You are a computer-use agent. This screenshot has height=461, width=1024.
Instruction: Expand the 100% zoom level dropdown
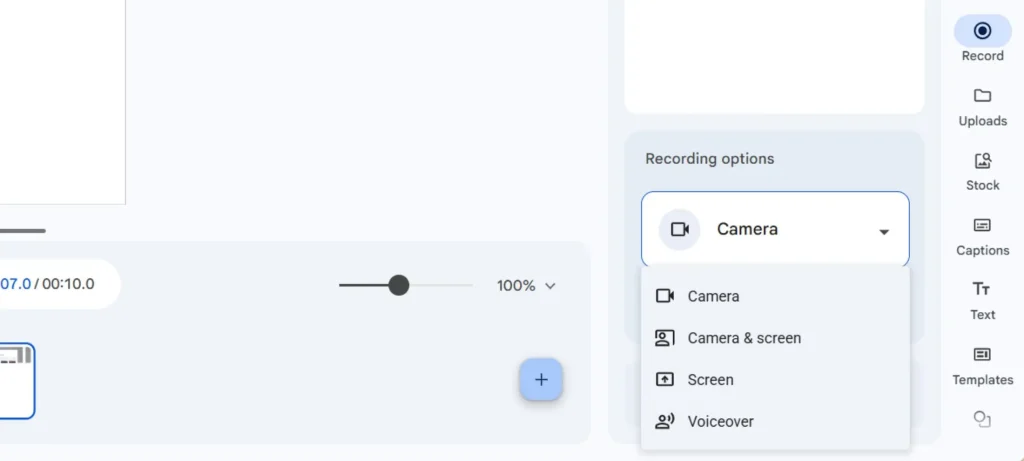527,286
